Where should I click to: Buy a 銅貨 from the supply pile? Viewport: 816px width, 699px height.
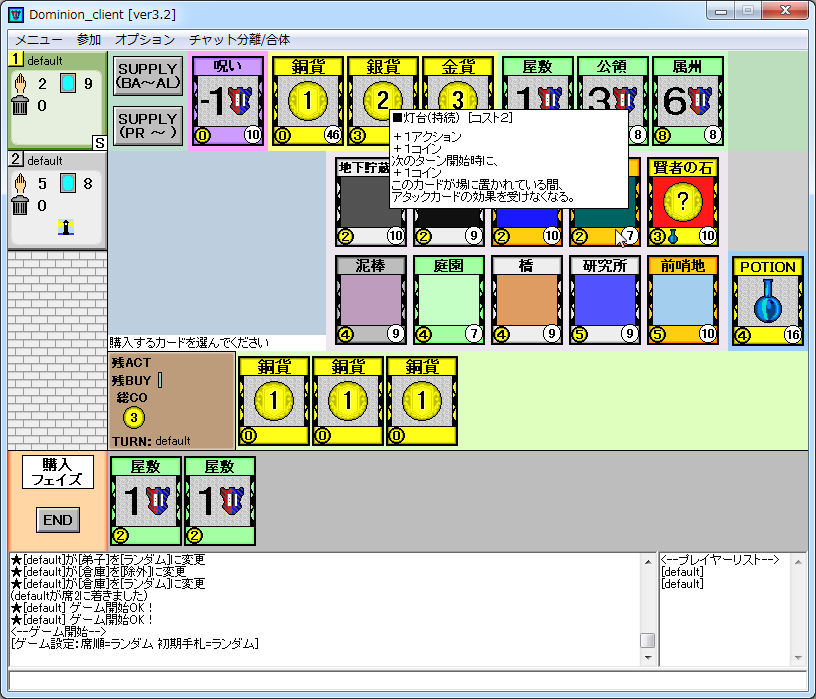pyautogui.click(x=308, y=100)
